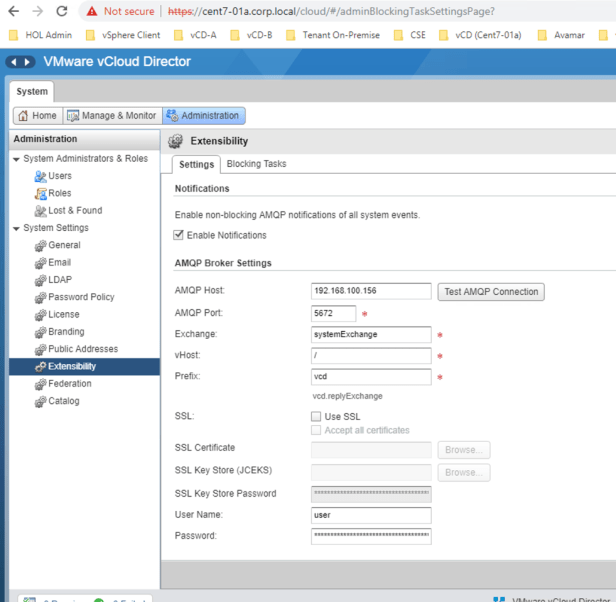616x602 pixels.
Task: Collapse System Administrators & Roles tree
Action: pyautogui.click(x=16, y=159)
